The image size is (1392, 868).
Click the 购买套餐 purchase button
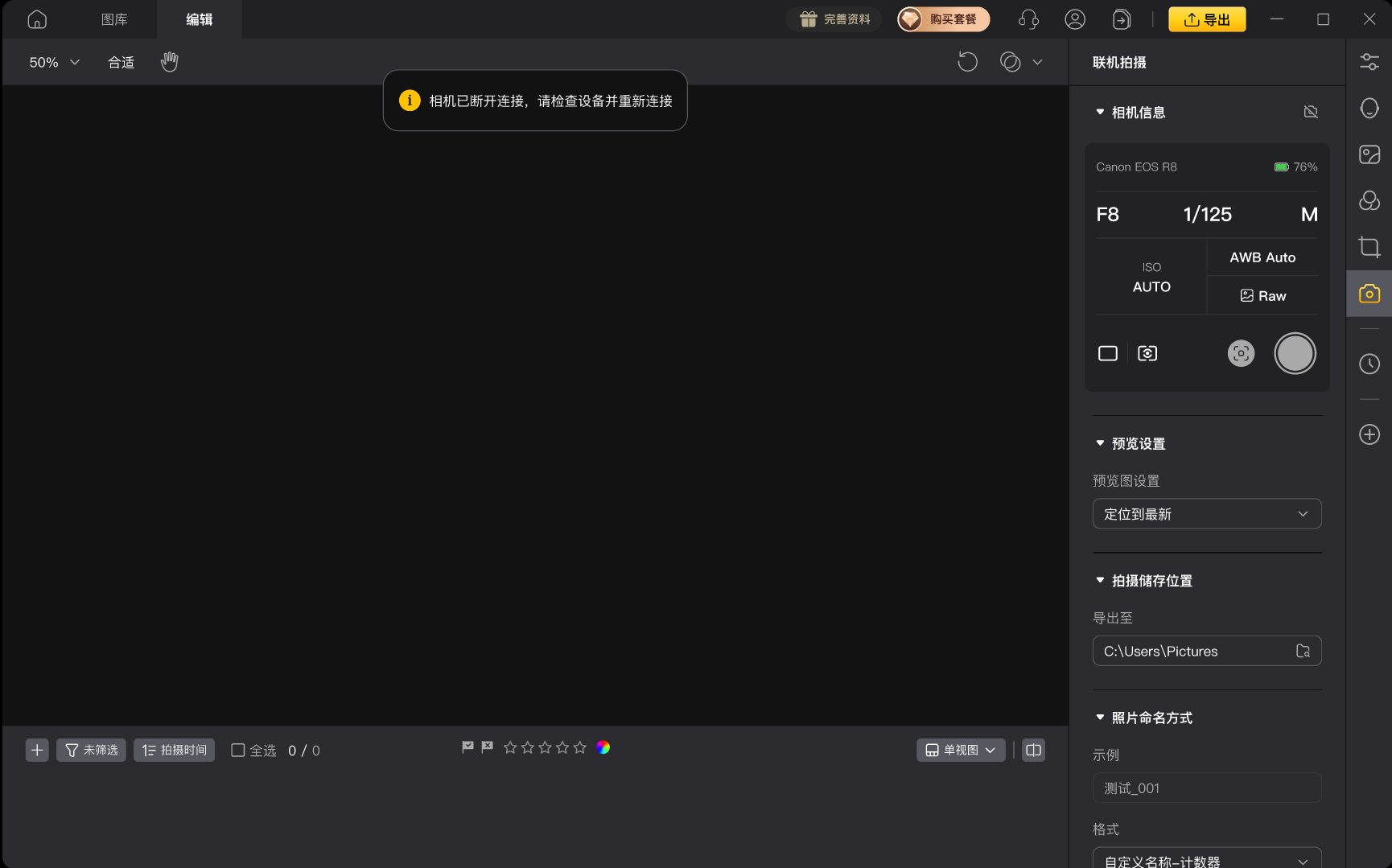(943, 19)
